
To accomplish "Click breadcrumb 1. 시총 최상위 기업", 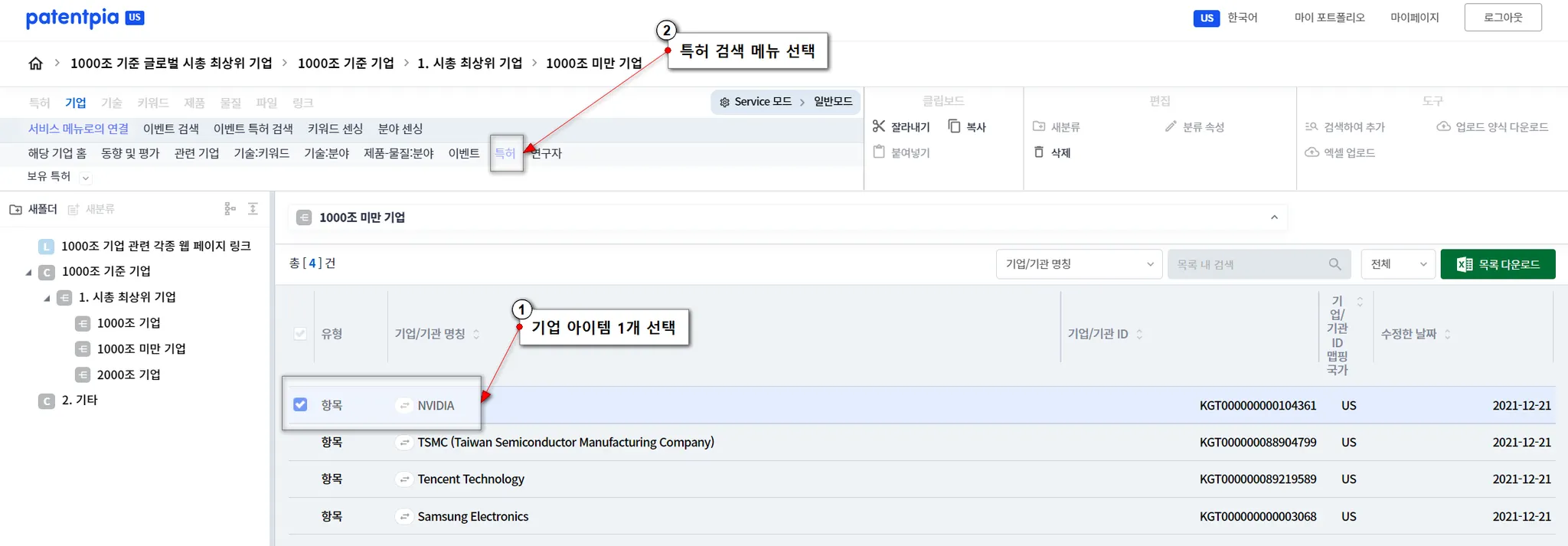I will (470, 63).
